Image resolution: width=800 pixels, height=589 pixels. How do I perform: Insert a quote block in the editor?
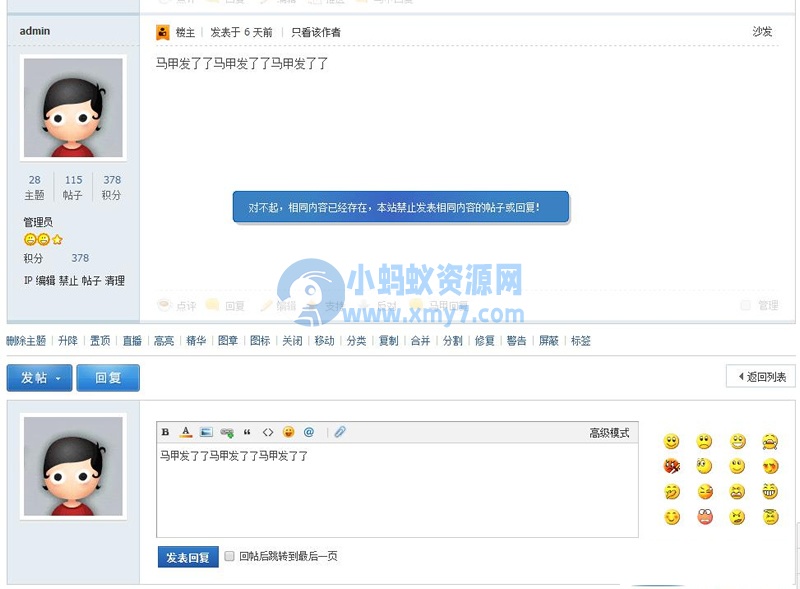pyautogui.click(x=249, y=432)
